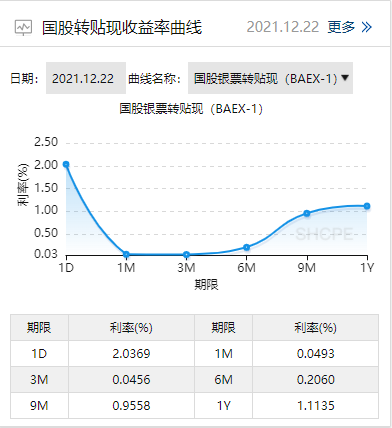Click the 6M x-axis tick label
This screenshot has height=428, width=392.
247,267
